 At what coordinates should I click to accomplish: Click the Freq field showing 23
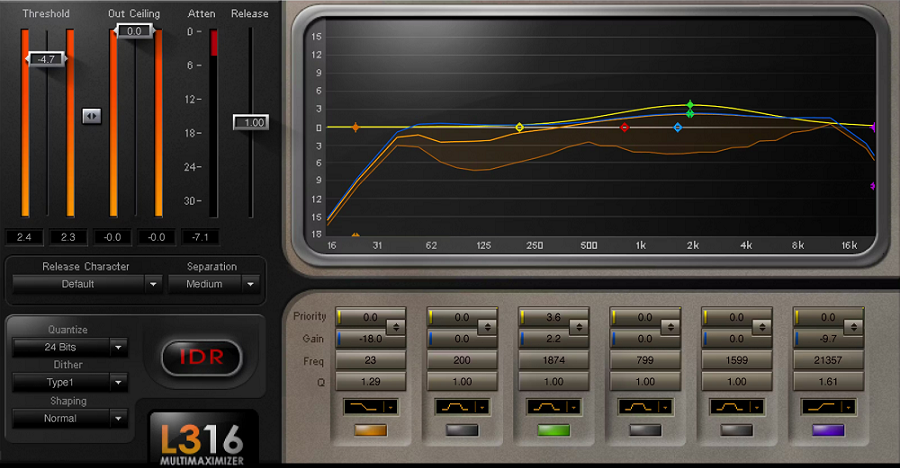370,360
